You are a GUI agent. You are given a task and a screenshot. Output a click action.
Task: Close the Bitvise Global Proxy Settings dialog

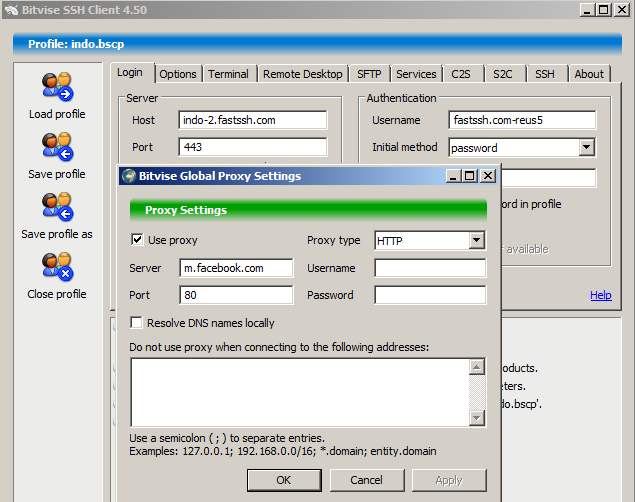pyautogui.click(x=488, y=176)
